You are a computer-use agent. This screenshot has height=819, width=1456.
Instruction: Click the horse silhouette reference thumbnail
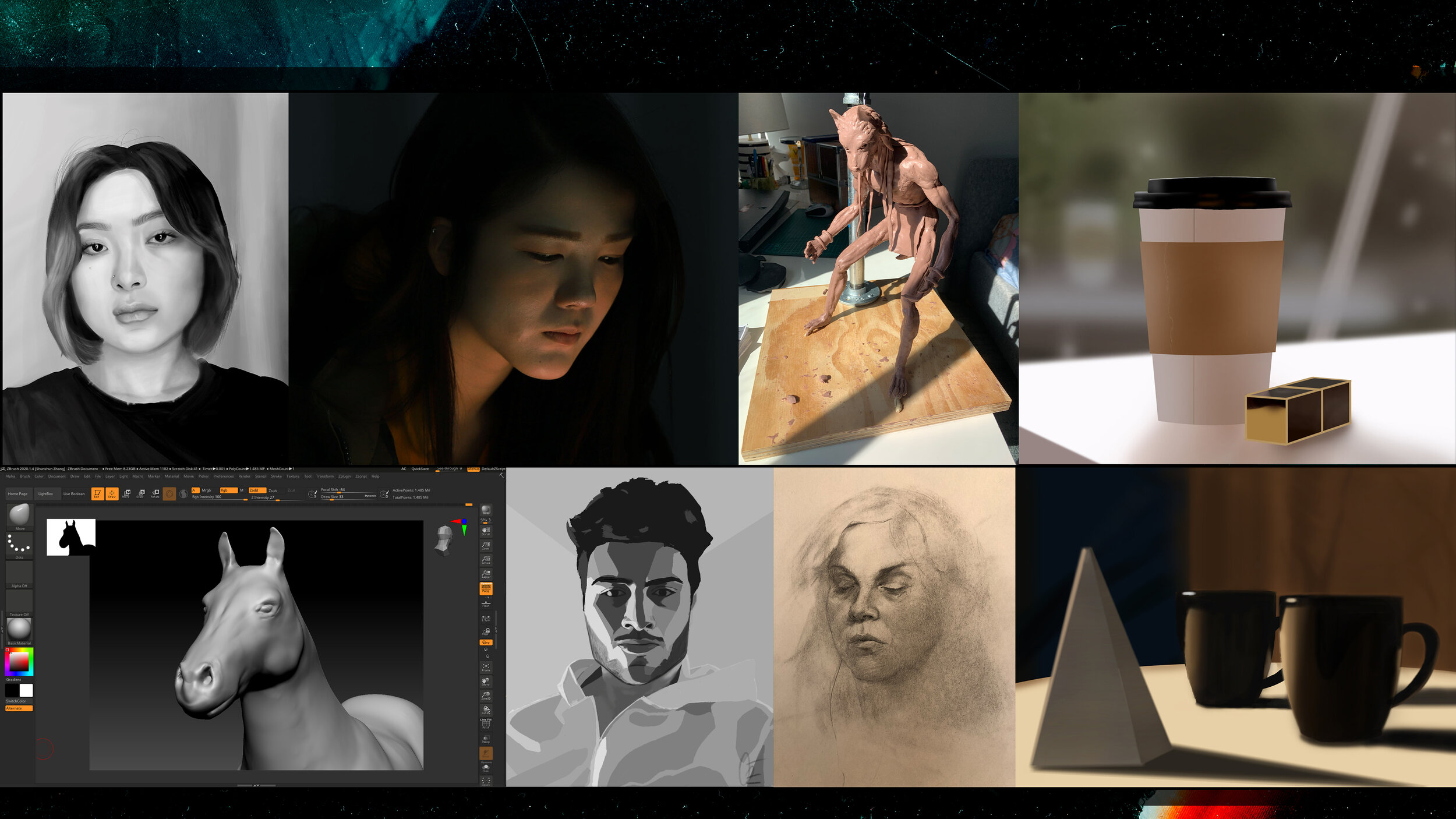pyautogui.click(x=71, y=536)
